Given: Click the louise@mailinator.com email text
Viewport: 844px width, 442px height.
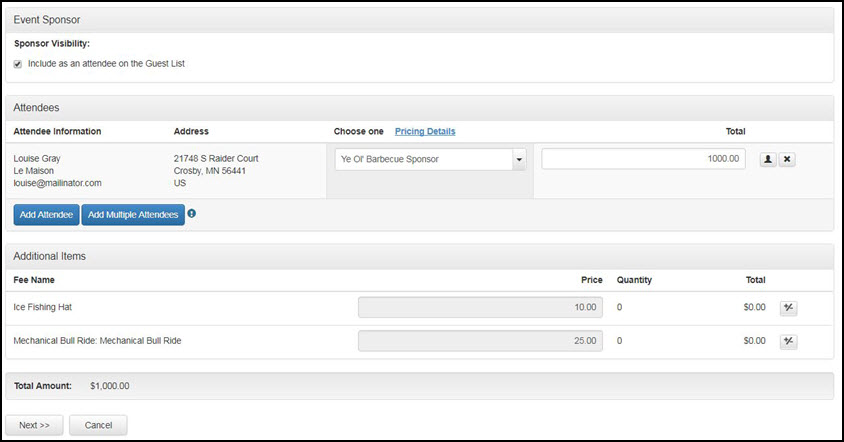Looking at the screenshot, I should pos(58,184).
